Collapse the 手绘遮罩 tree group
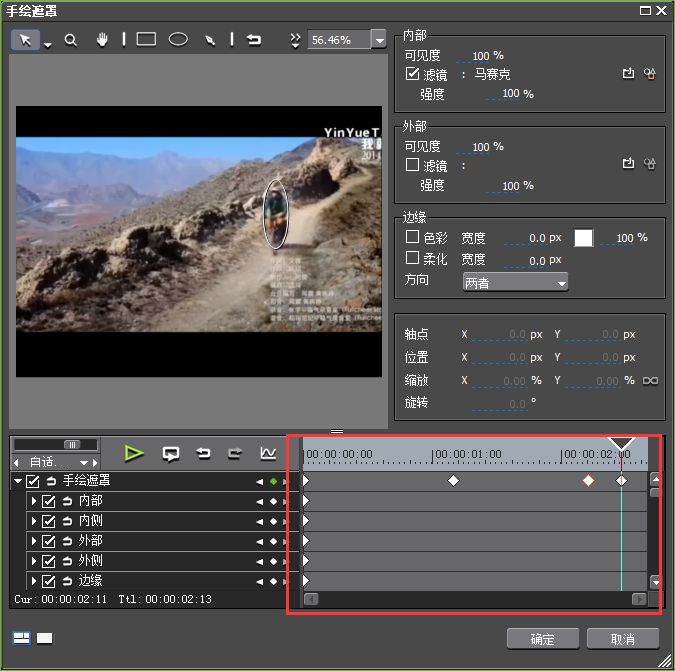675x671 pixels. tap(18, 481)
